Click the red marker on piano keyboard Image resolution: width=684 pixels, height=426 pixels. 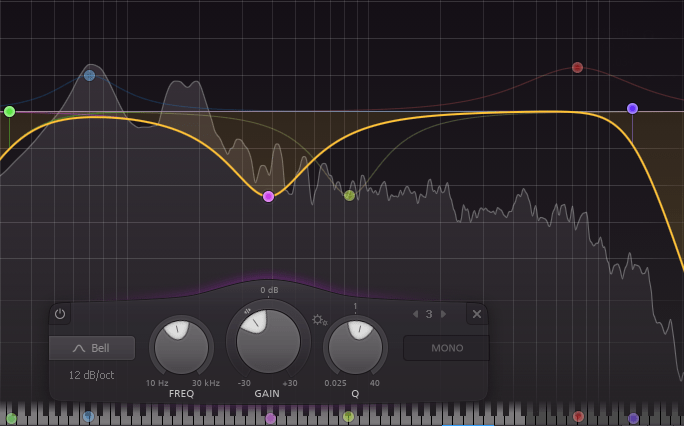click(578, 416)
